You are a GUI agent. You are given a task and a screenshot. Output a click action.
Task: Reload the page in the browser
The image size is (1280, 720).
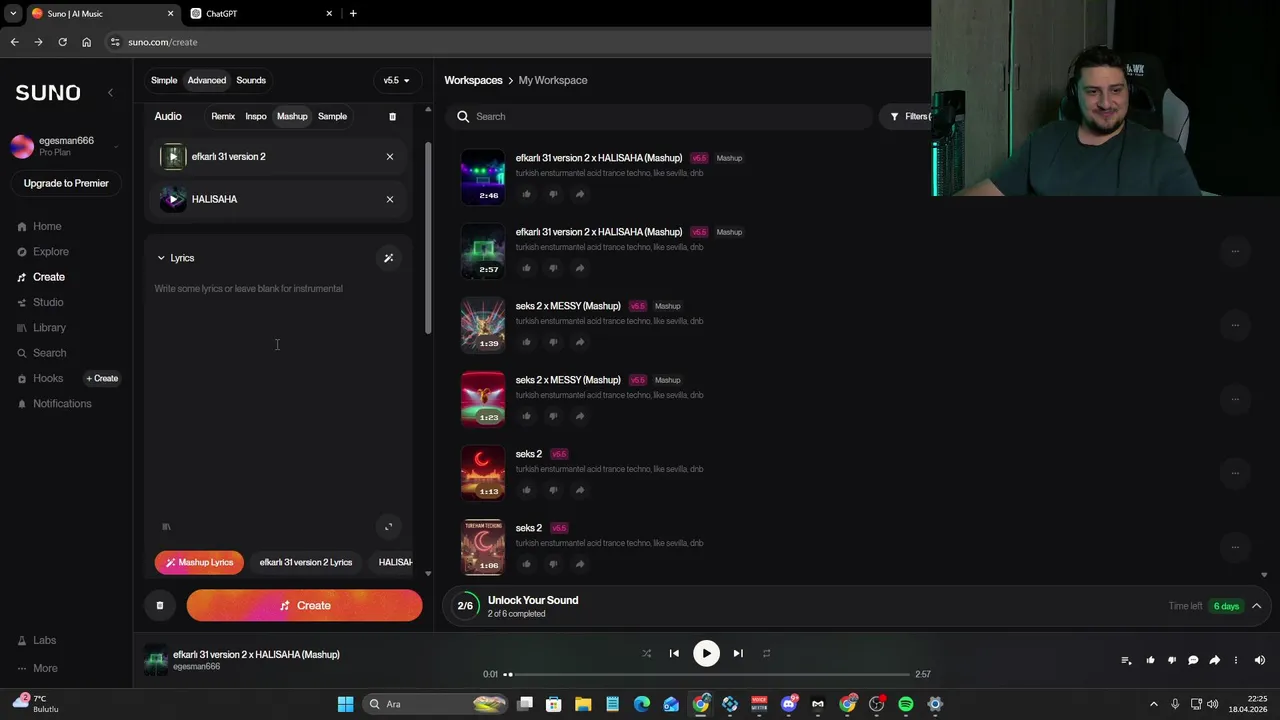pos(62,42)
